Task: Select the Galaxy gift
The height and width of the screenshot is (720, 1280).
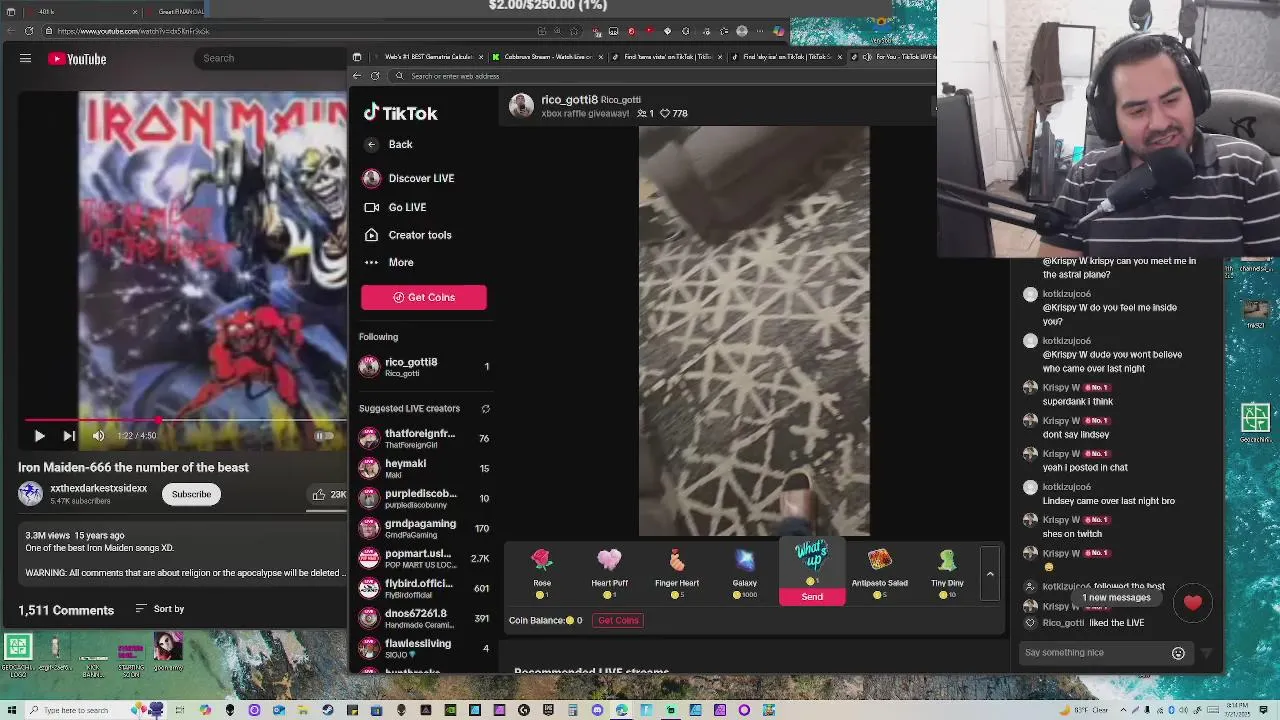Action: pos(744,573)
